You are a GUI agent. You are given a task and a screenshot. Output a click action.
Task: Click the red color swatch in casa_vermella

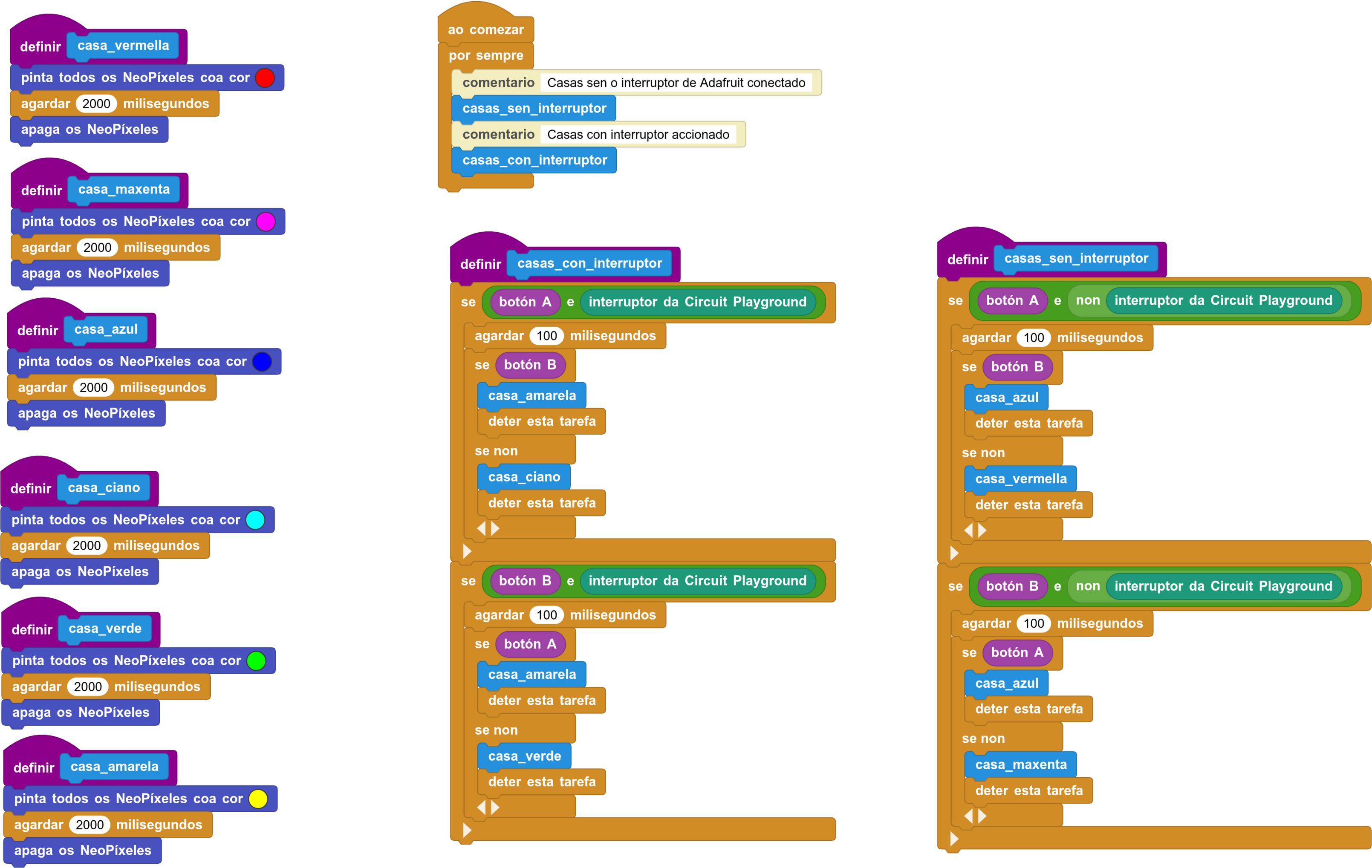point(265,78)
